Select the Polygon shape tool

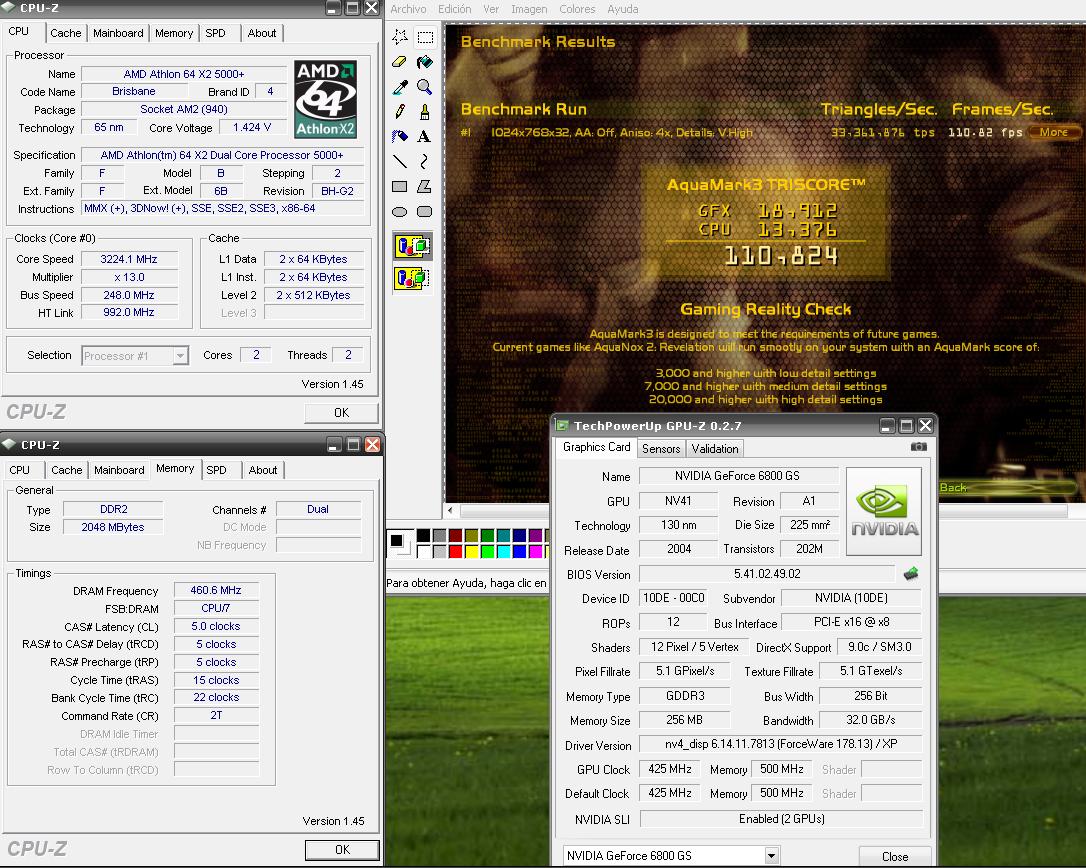point(425,186)
